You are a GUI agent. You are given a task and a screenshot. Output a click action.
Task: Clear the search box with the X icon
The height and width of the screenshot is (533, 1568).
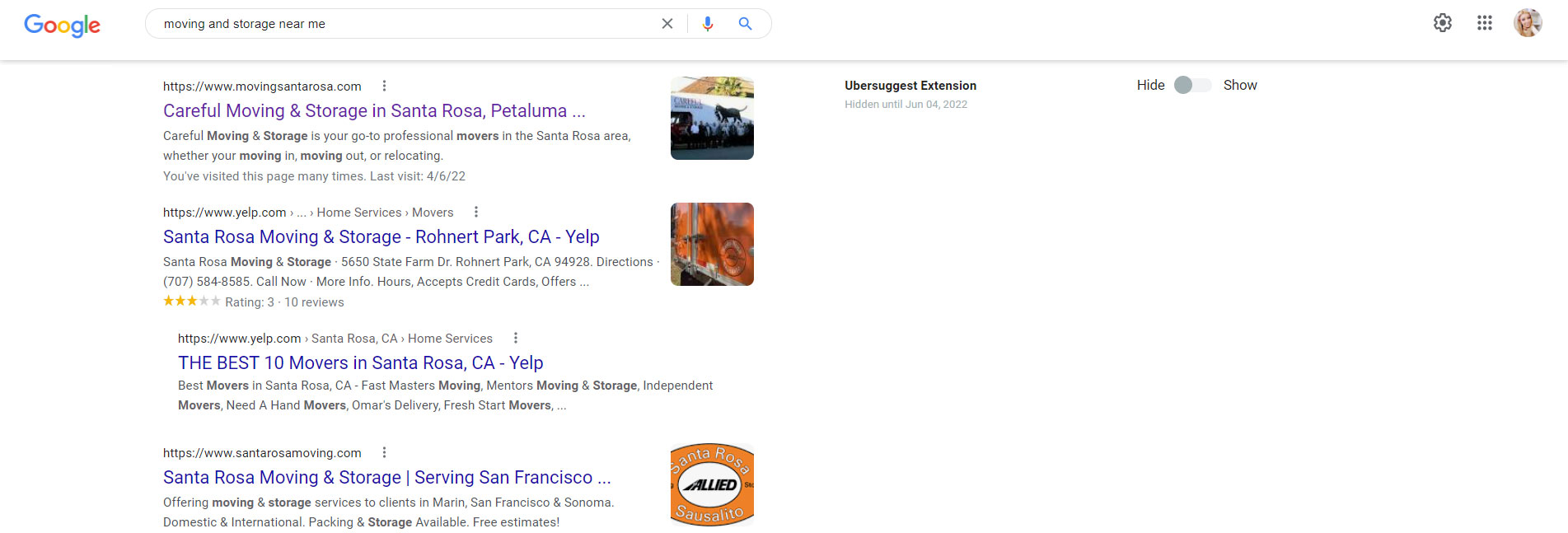[667, 24]
